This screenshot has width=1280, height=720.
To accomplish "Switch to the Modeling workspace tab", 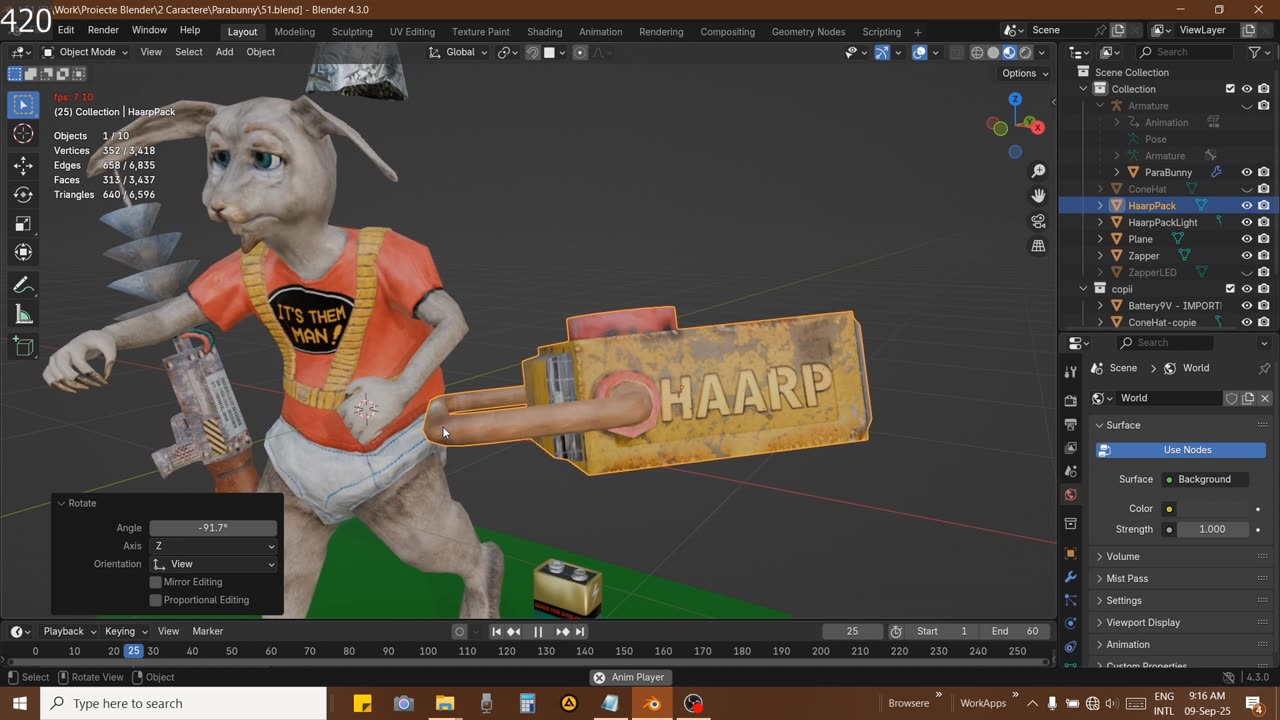I will pyautogui.click(x=294, y=32).
